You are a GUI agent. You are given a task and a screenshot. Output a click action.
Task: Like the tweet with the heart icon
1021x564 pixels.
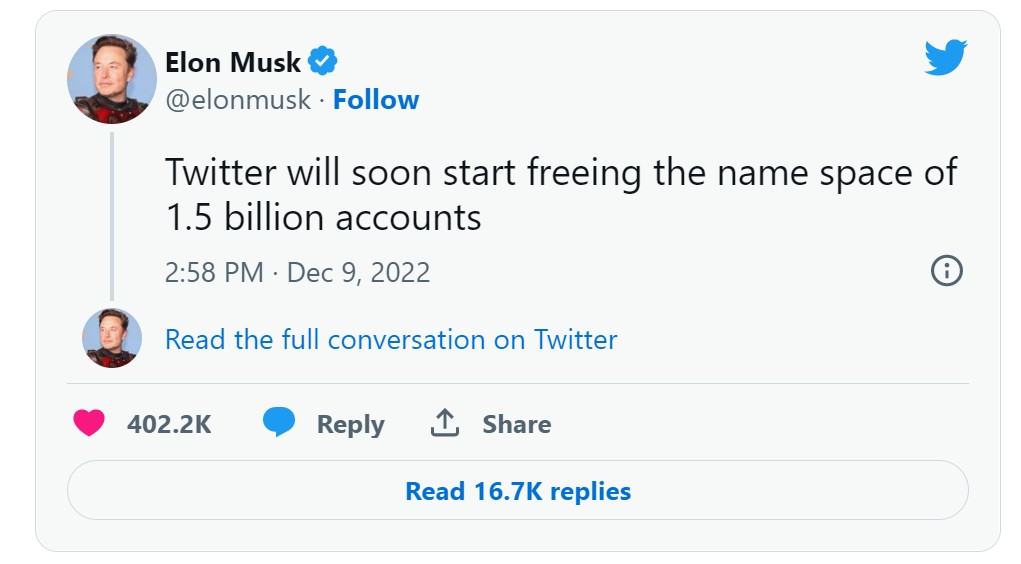coord(90,424)
